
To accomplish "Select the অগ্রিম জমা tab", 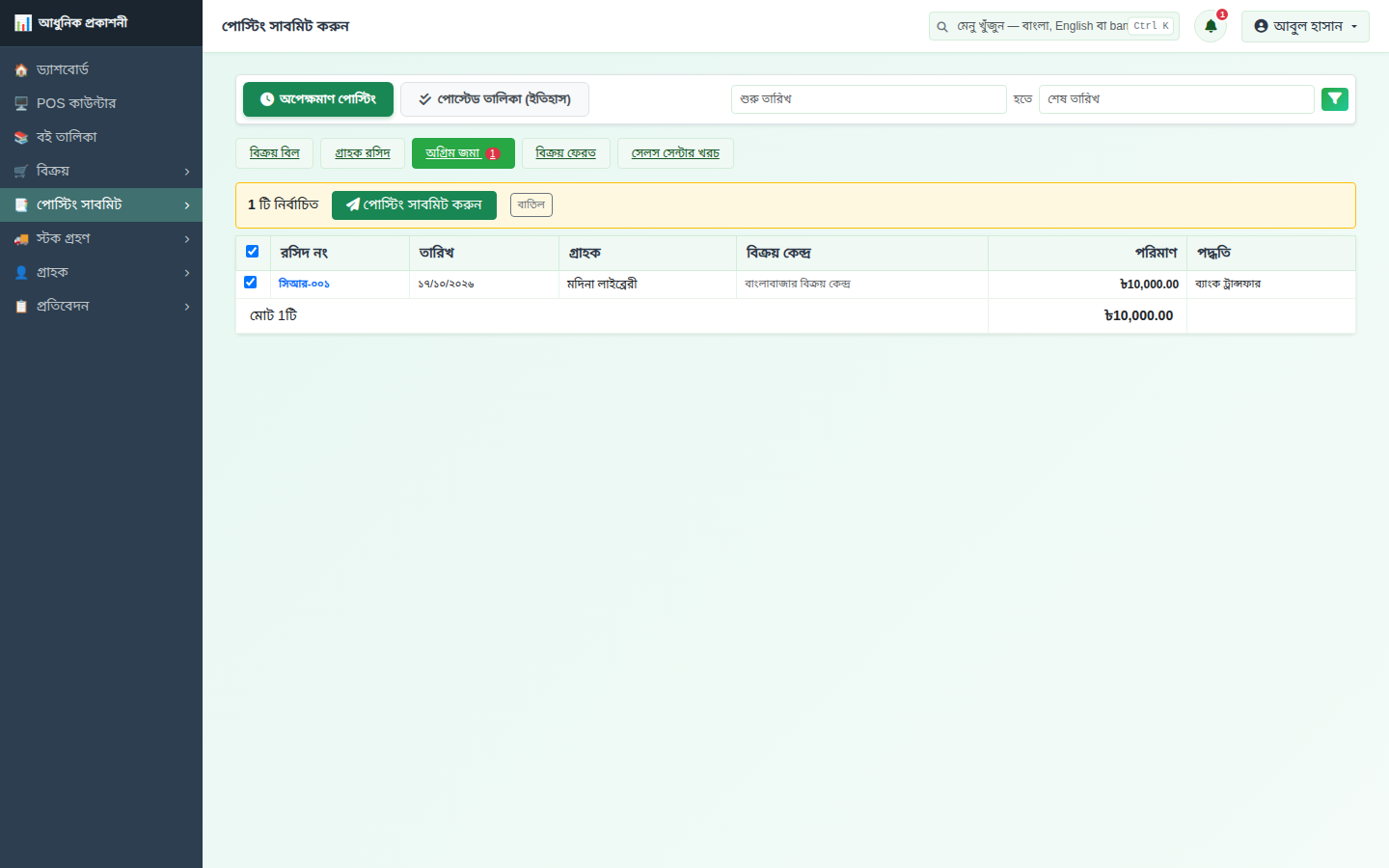I will pyautogui.click(x=463, y=153).
